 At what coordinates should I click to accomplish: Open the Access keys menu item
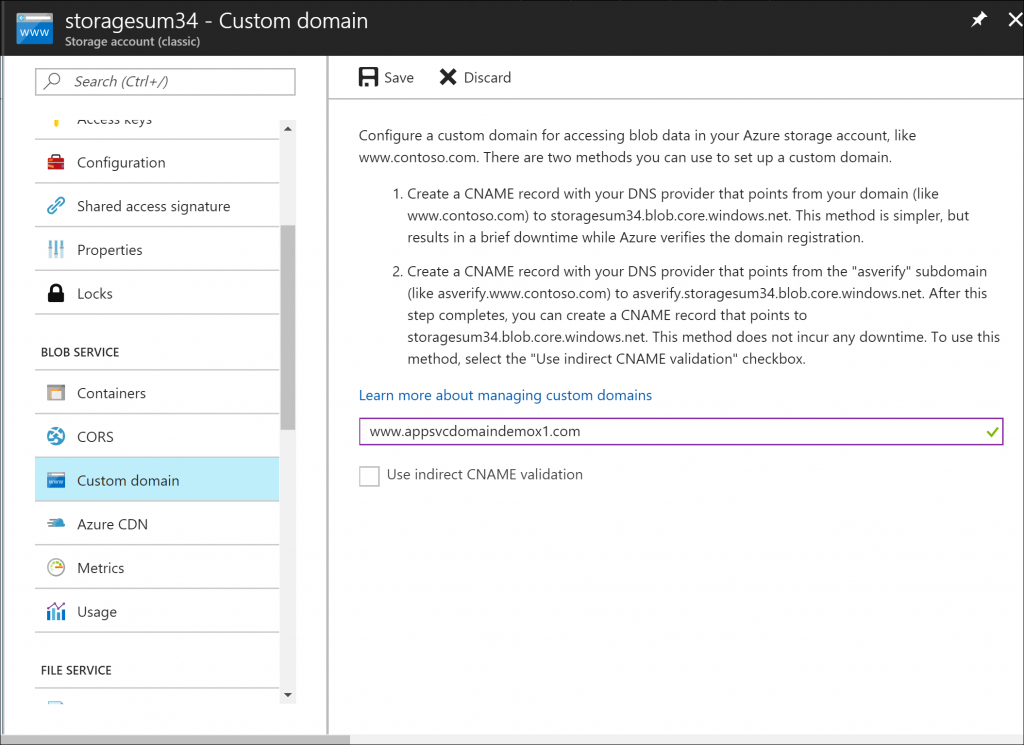[114, 122]
